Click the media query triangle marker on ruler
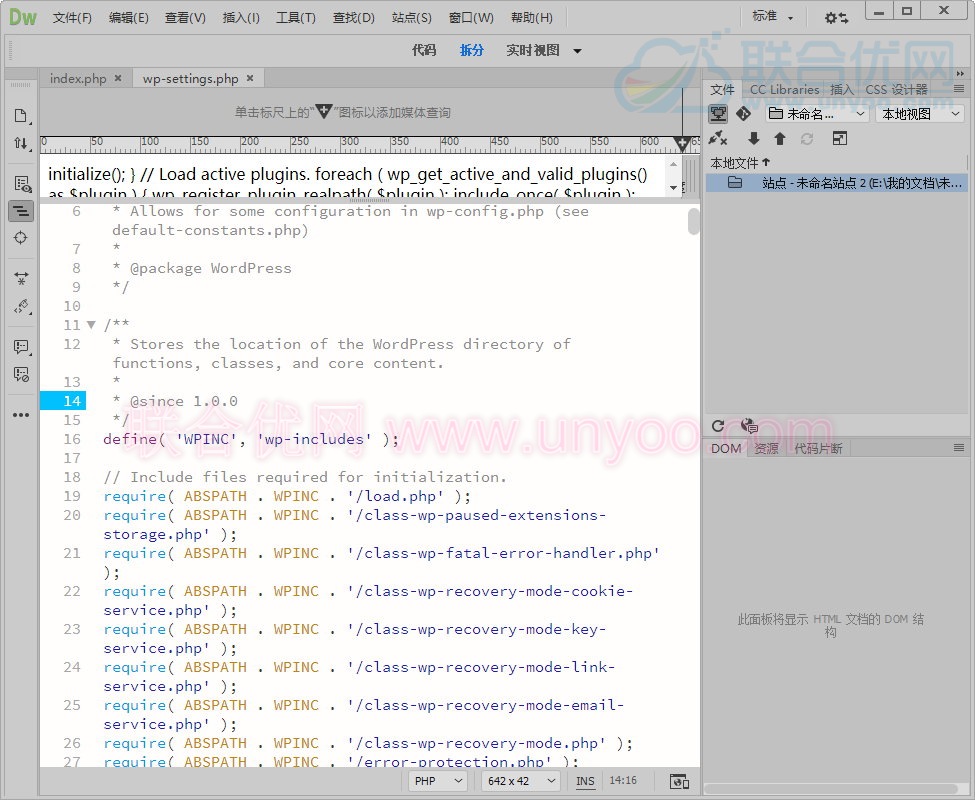975x800 pixels. (x=682, y=144)
